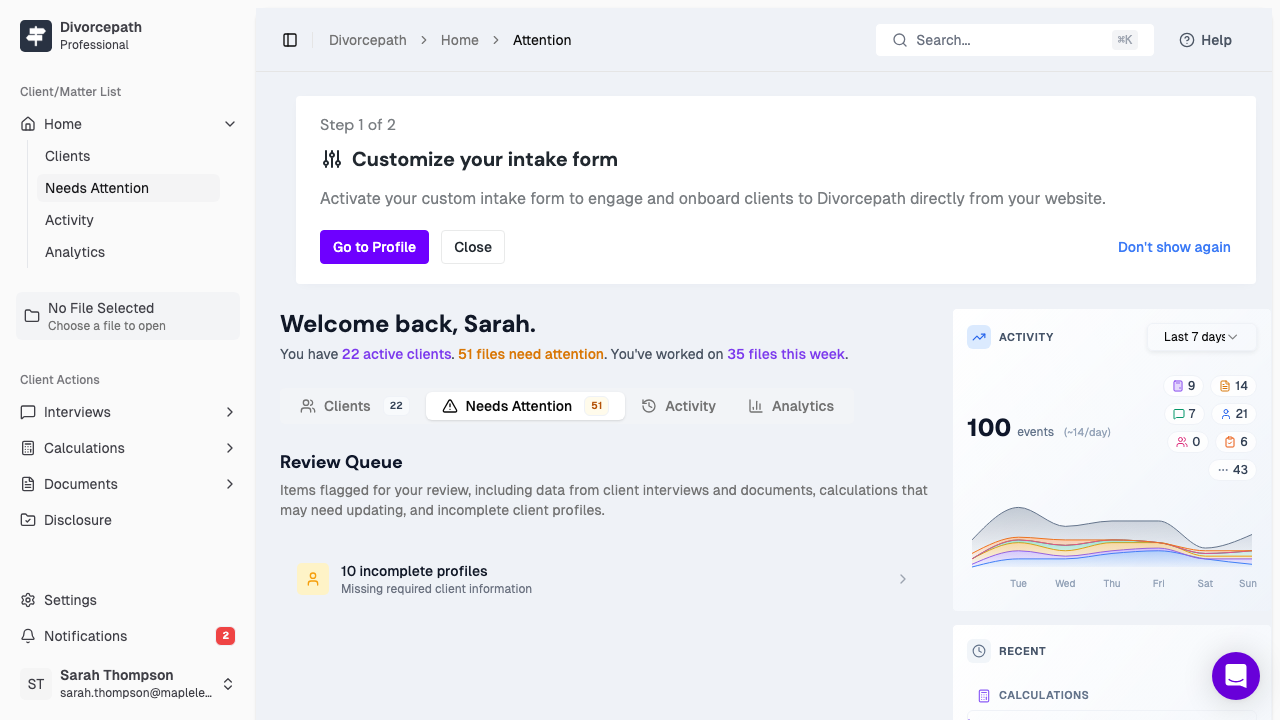
Task: Switch to the Needs Attention tab with 51 badge
Action: point(525,406)
